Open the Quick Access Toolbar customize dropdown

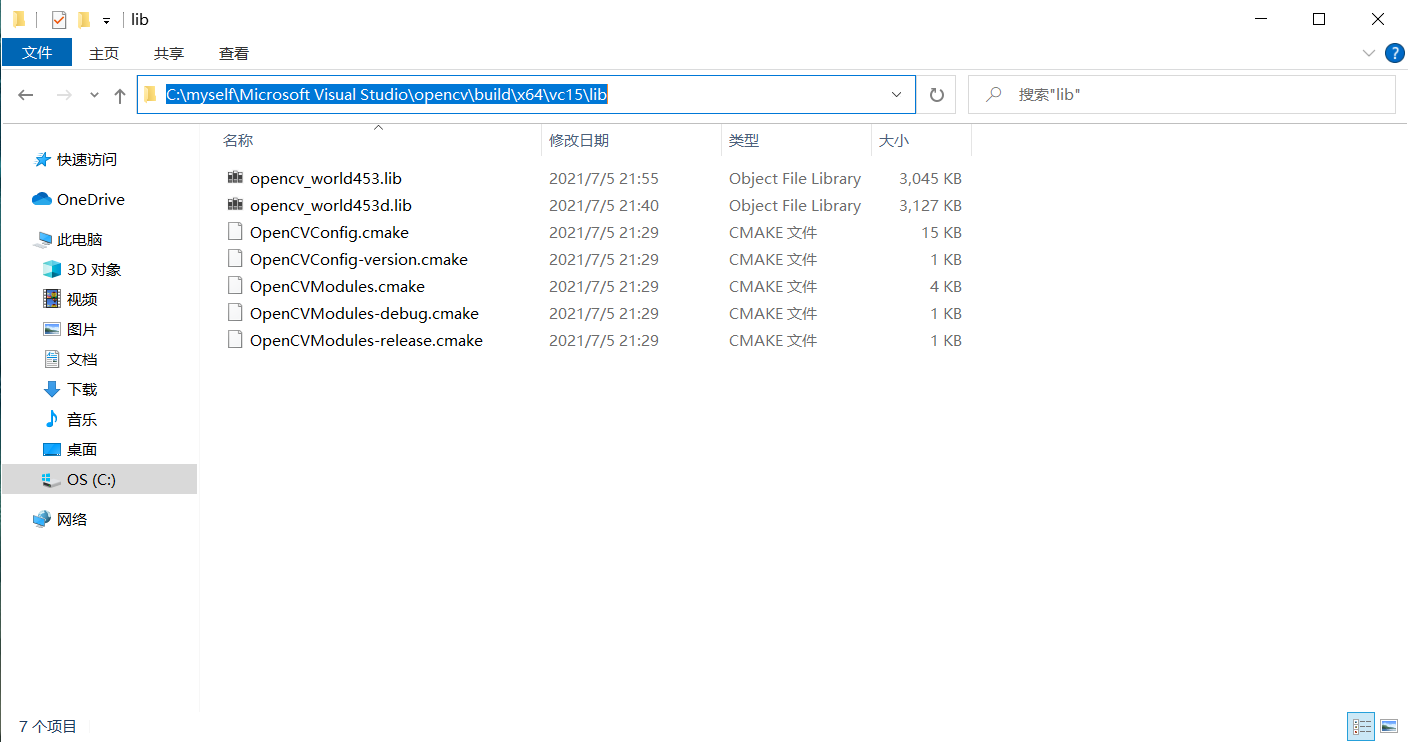[106, 20]
